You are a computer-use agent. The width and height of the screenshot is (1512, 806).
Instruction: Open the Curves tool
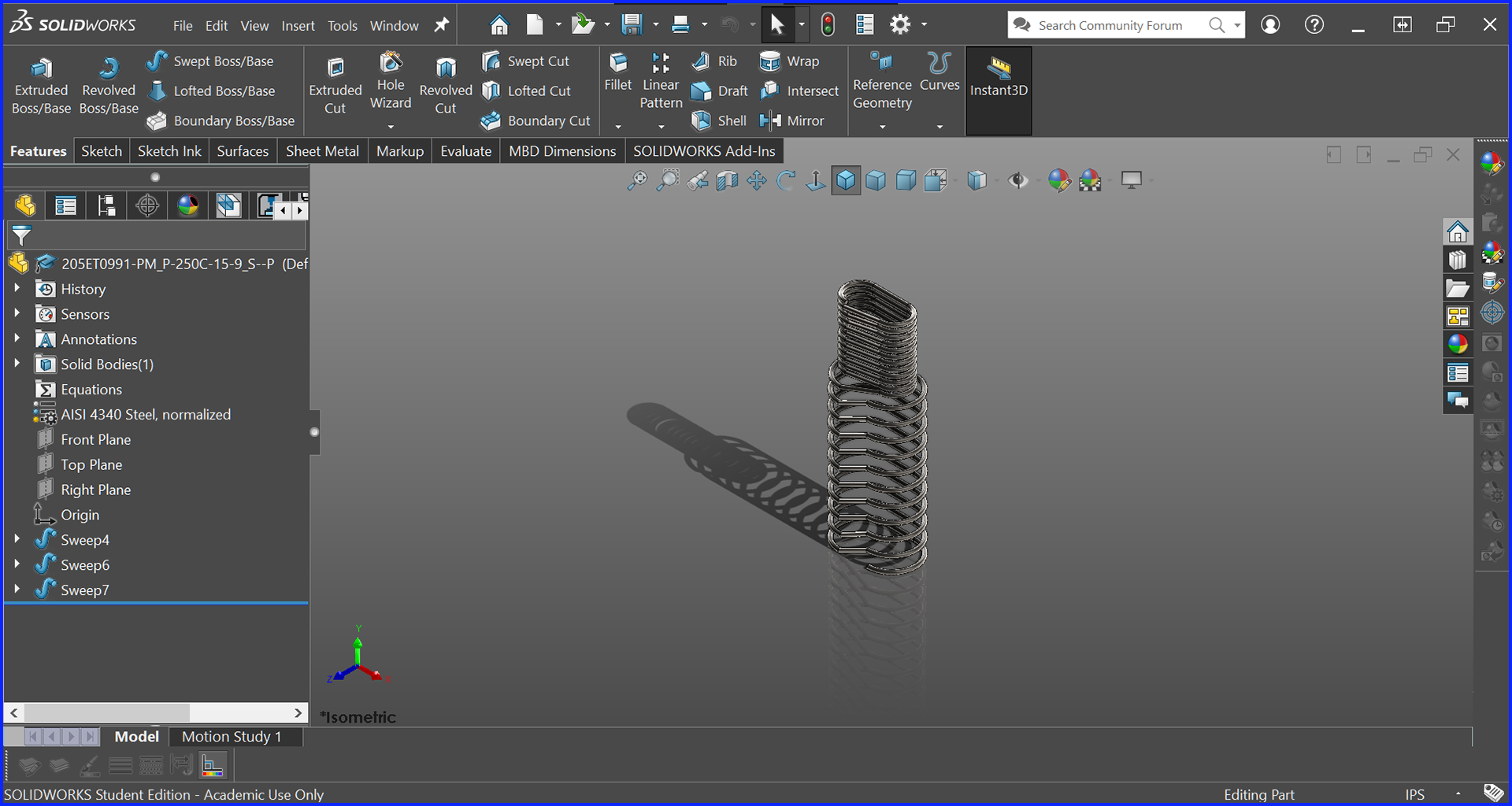point(939,73)
